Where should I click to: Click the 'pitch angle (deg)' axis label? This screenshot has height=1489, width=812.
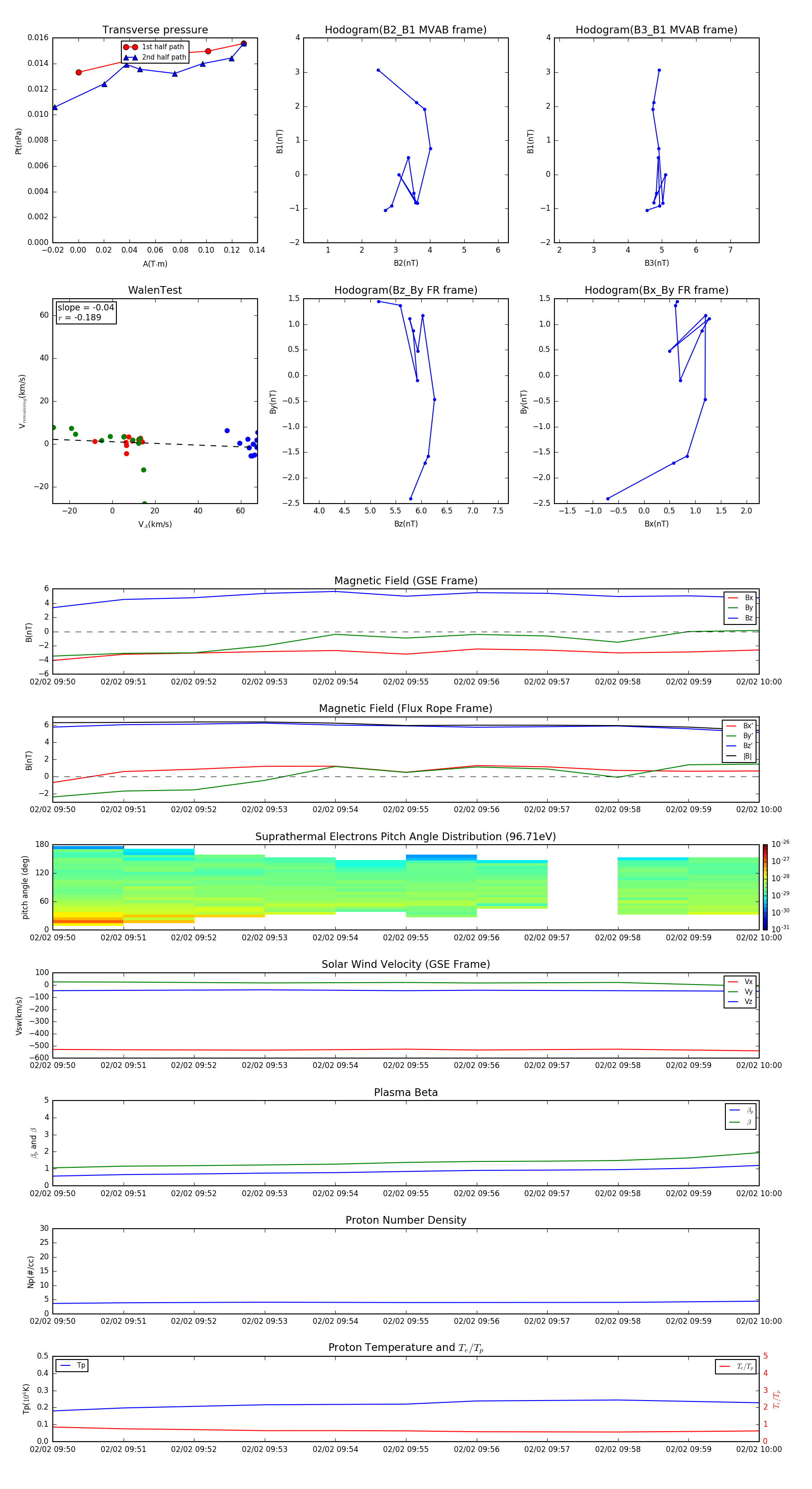25,887
